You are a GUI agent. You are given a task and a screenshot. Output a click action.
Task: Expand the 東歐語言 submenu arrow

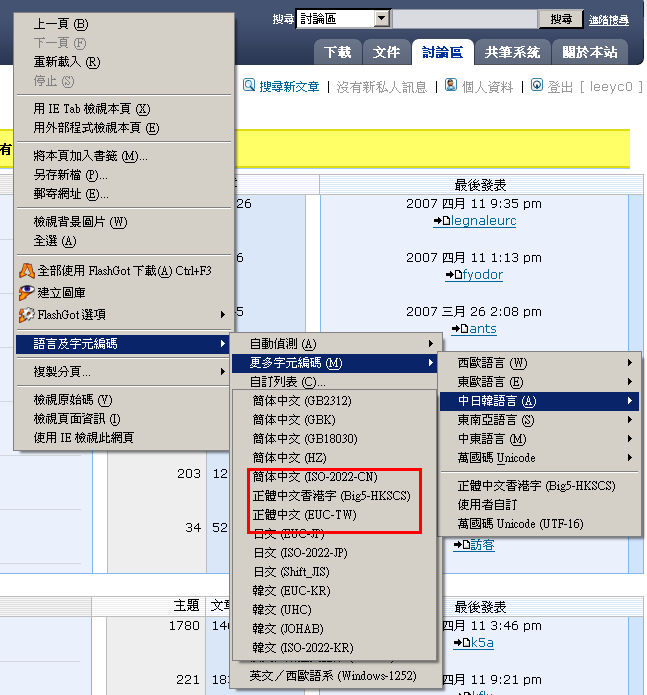coord(630,382)
